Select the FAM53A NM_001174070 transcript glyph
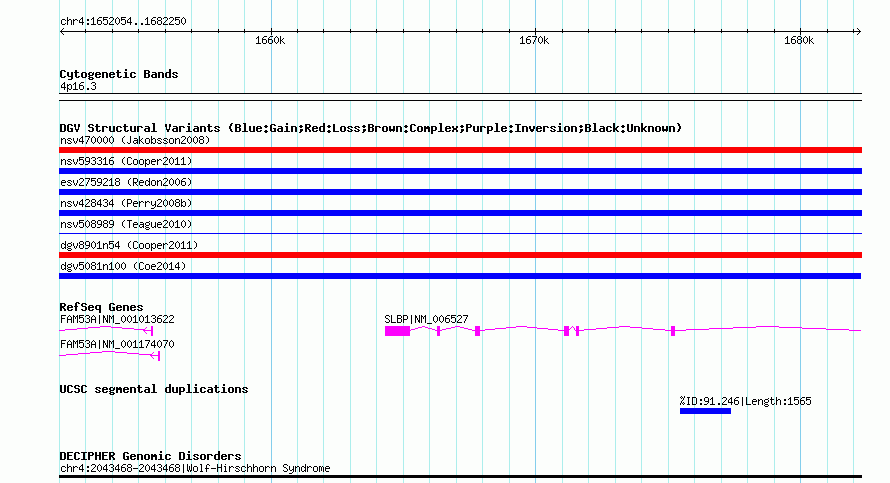The image size is (890, 483). (x=110, y=355)
